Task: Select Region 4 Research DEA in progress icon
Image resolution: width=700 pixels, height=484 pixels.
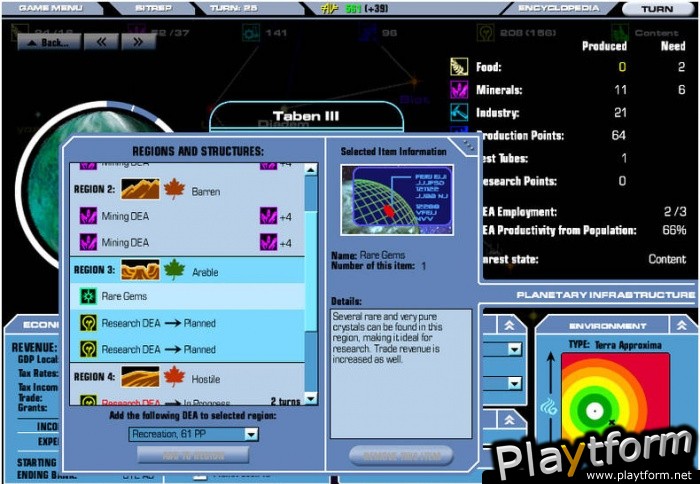Action: (88, 400)
